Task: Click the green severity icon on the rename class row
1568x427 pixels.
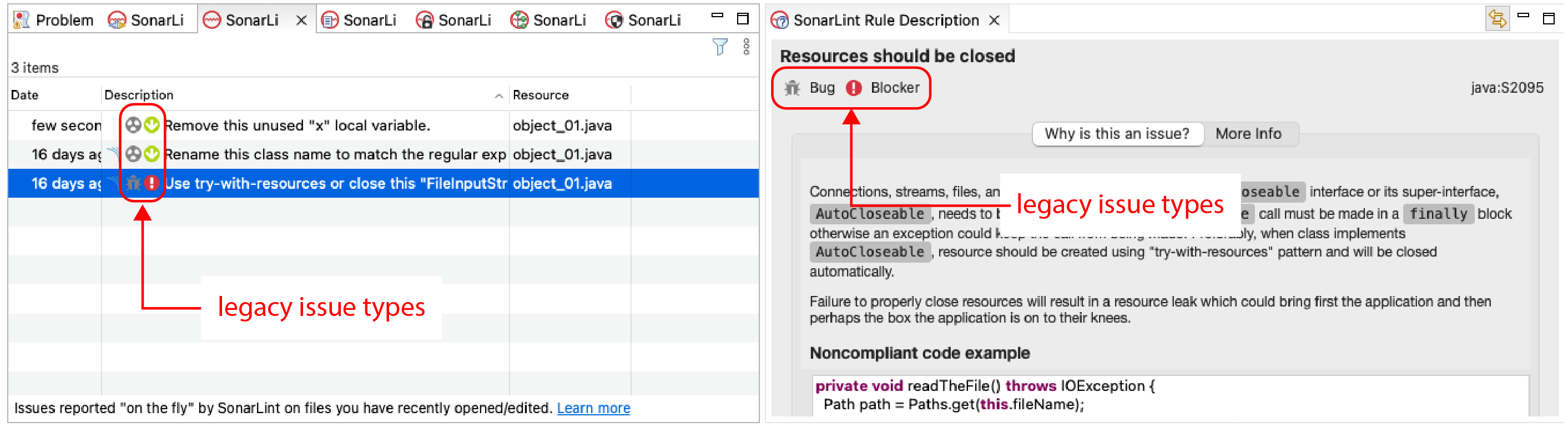Action: (x=152, y=154)
